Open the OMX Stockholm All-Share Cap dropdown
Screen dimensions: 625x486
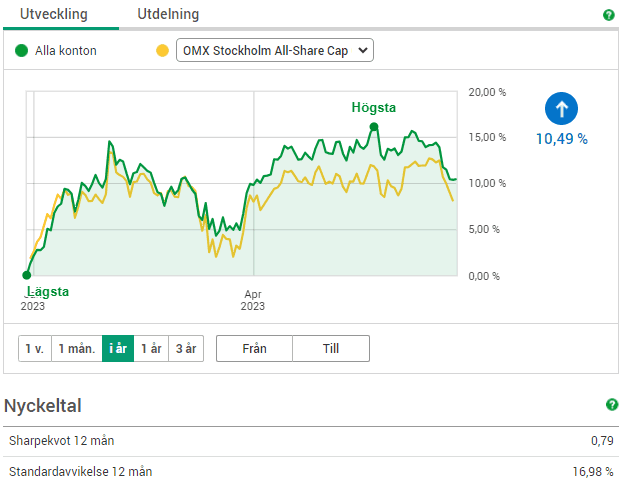tap(274, 50)
